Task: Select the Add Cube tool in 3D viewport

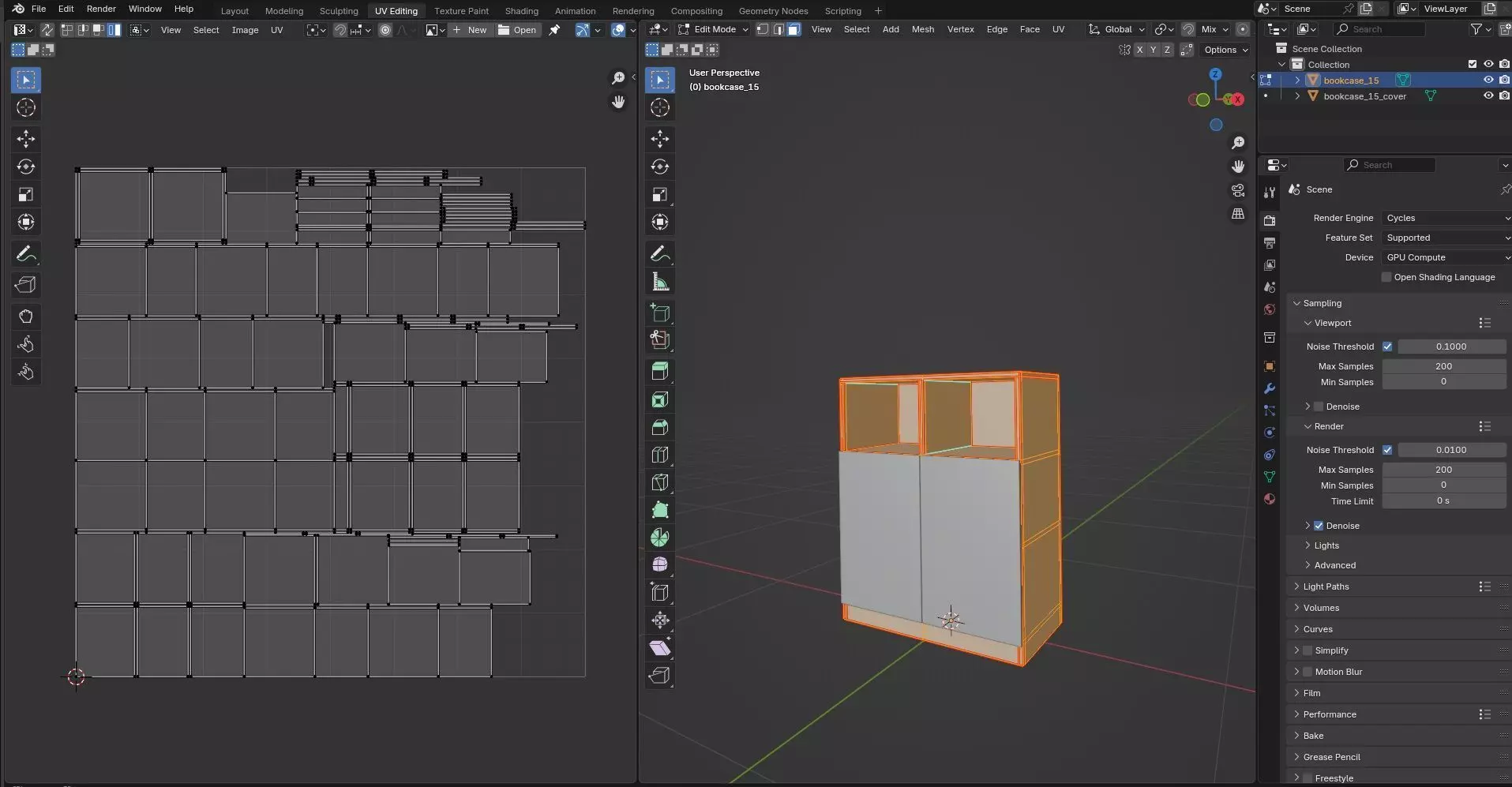Action: 660,313
